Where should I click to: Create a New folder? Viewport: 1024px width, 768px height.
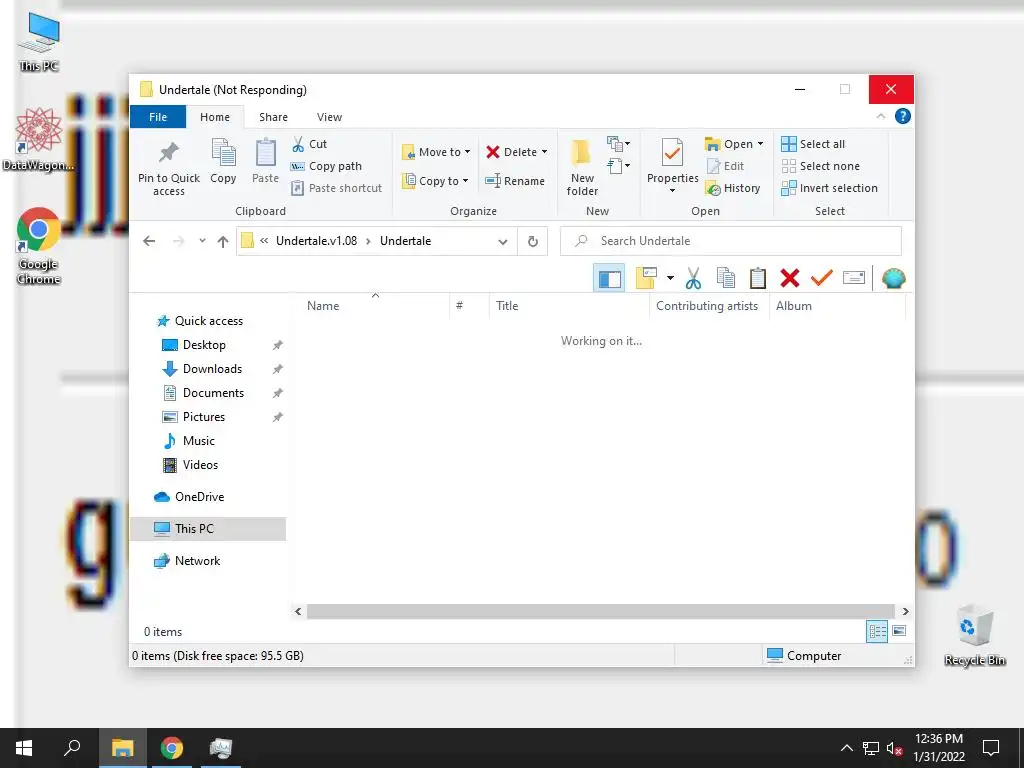(582, 167)
